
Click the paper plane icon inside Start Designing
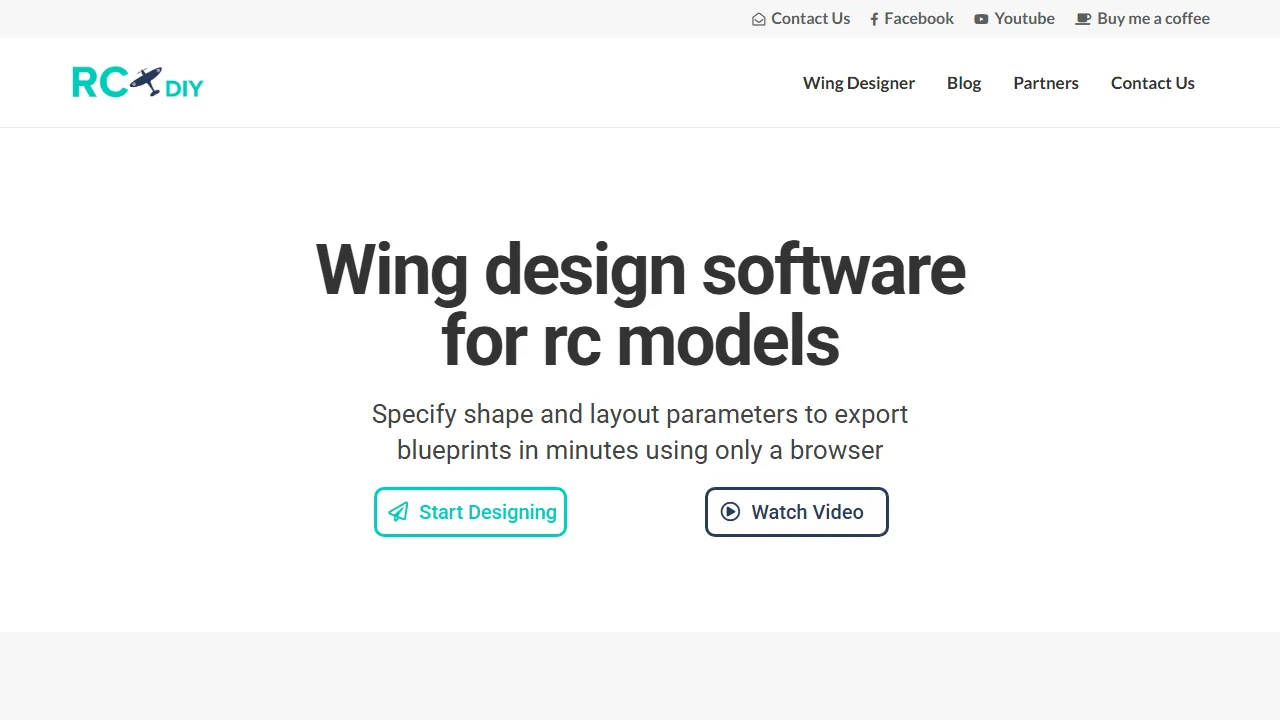click(x=399, y=511)
